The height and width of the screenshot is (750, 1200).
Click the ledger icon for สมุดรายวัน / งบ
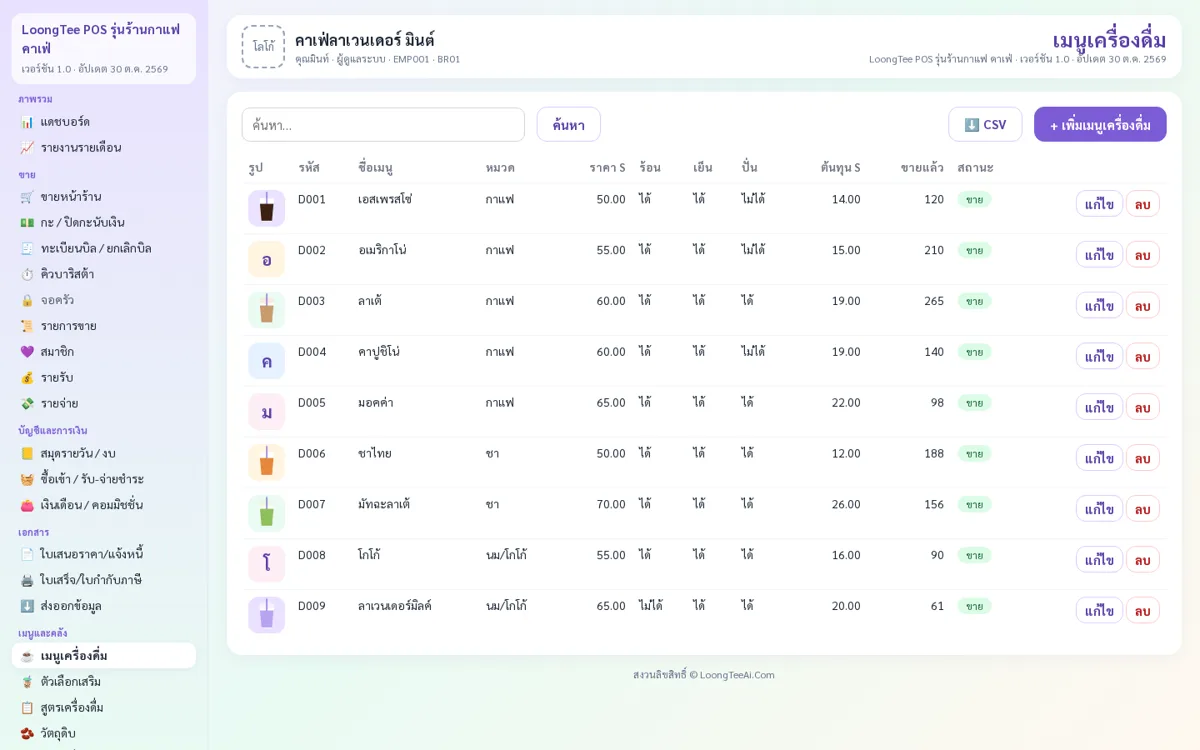pos(27,454)
